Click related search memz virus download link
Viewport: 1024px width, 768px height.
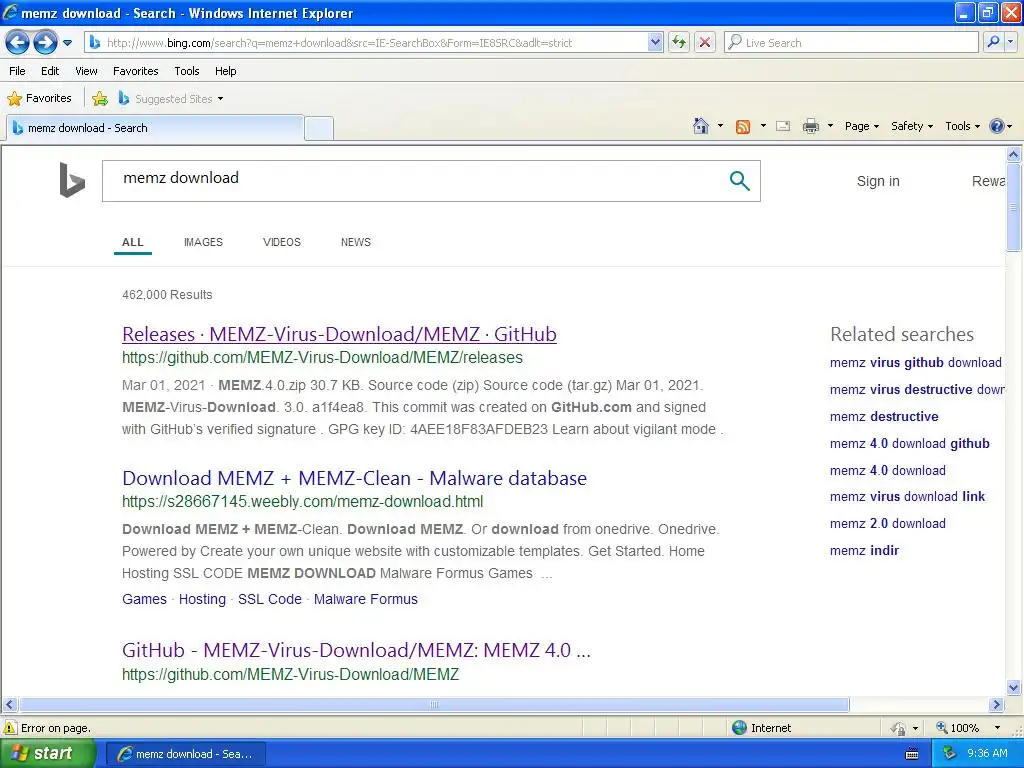tap(907, 497)
